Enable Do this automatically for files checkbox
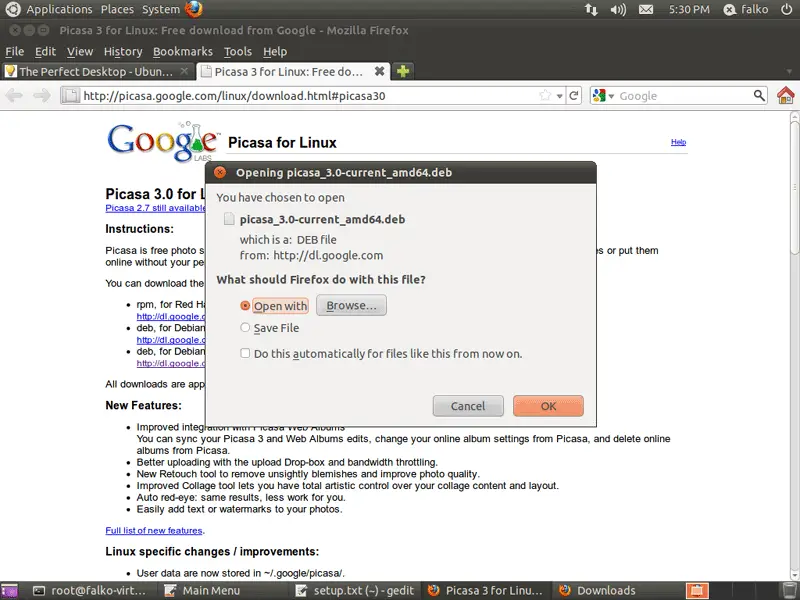 pos(245,353)
